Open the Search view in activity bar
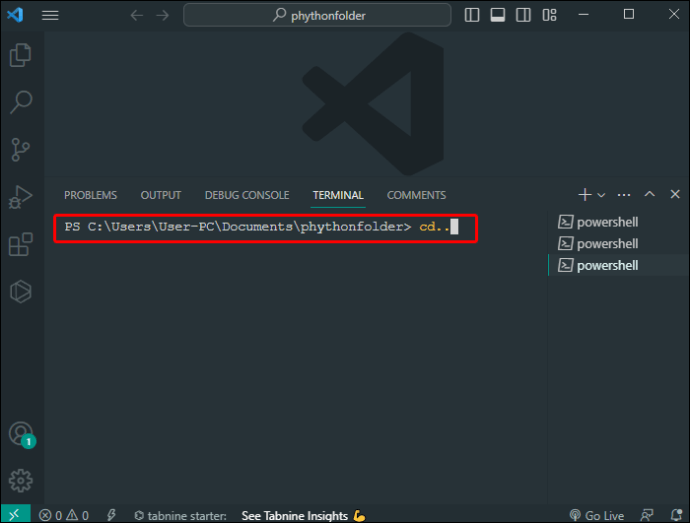Viewport: 690px width, 523px height. (20, 102)
